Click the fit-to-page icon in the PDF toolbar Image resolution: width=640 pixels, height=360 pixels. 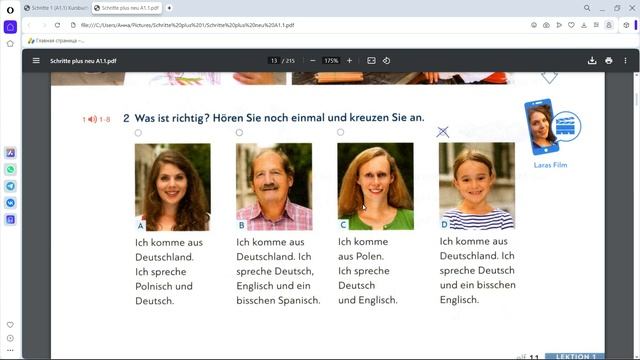click(371, 60)
